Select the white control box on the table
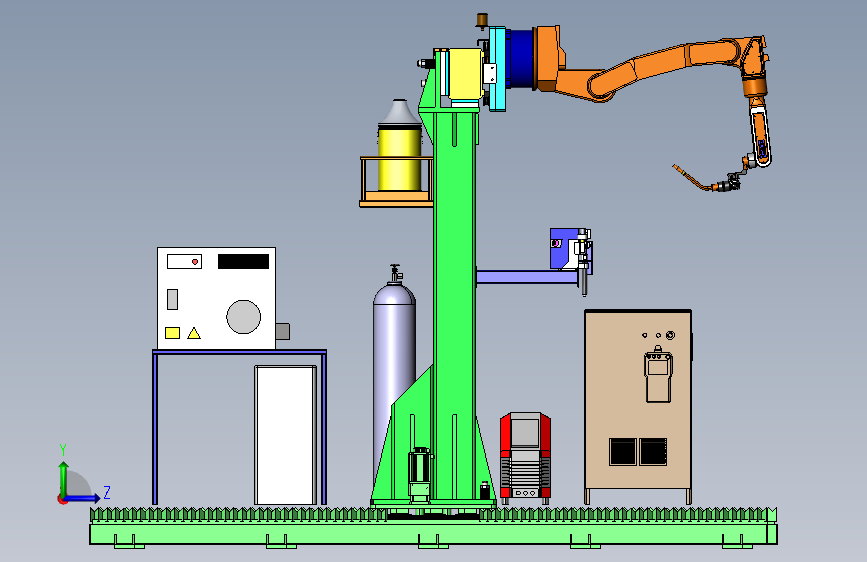 [x=216, y=298]
